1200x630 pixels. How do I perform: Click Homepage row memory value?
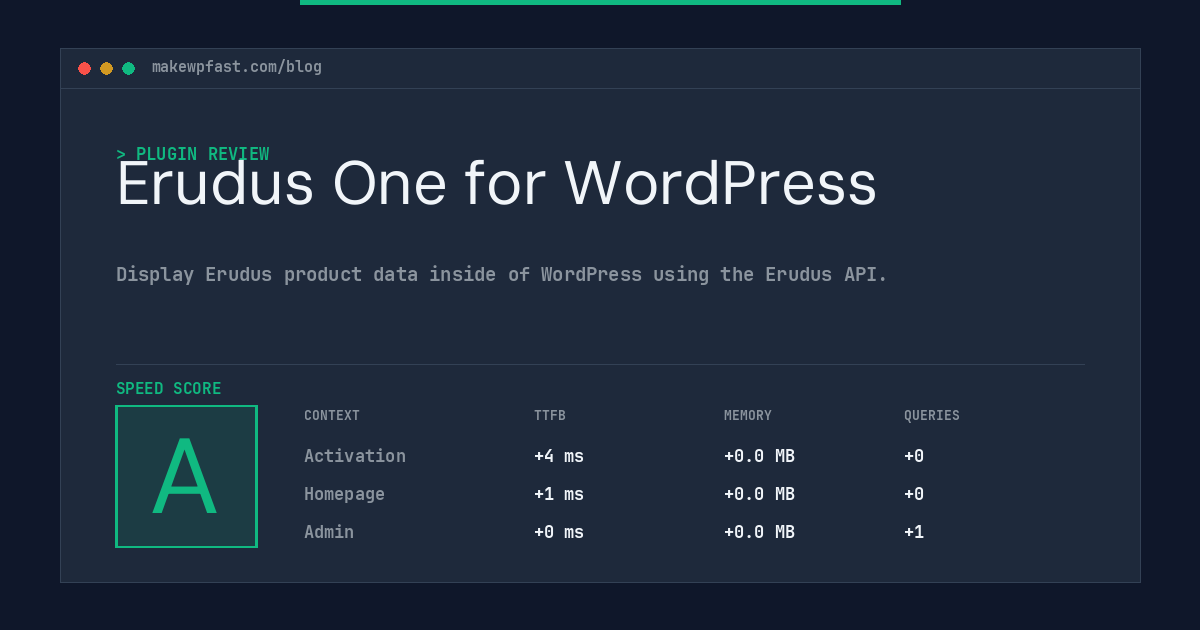759,494
